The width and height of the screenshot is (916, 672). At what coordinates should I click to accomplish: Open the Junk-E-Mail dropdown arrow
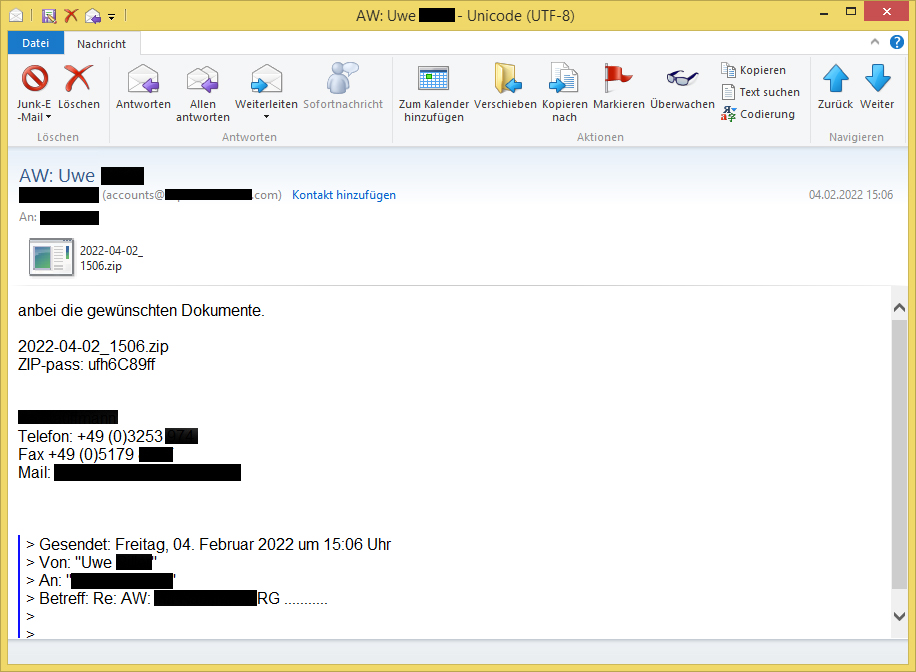point(48,117)
